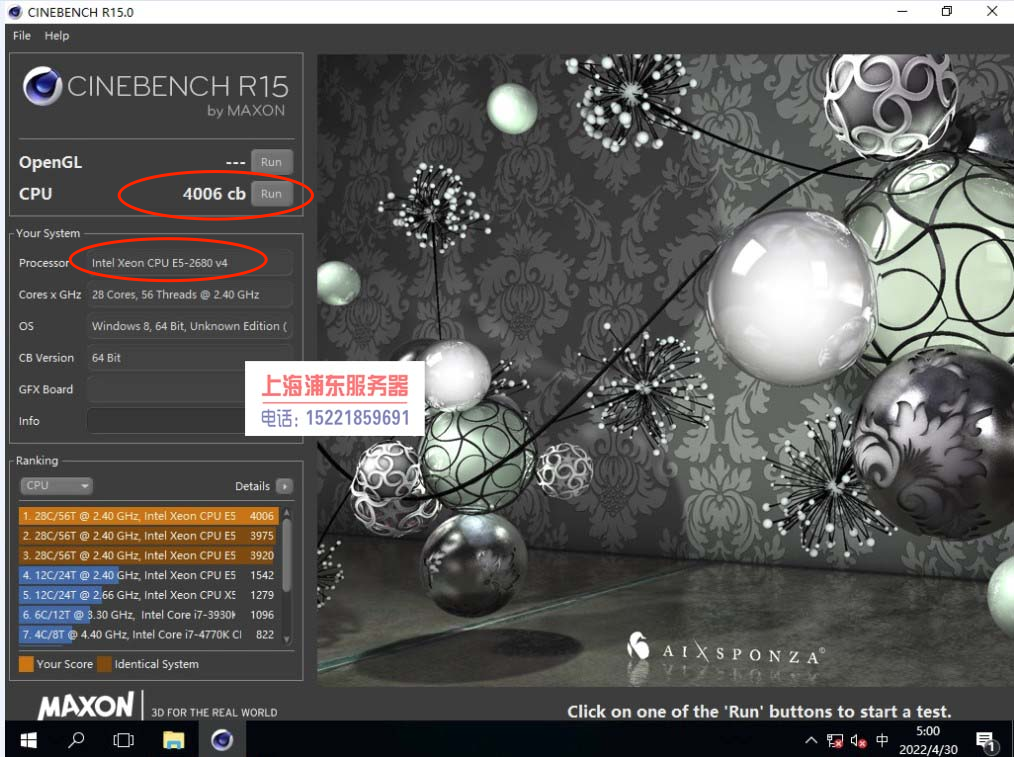Open taskbar search magnifier icon
This screenshot has height=757, width=1014.
pyautogui.click(x=76, y=740)
